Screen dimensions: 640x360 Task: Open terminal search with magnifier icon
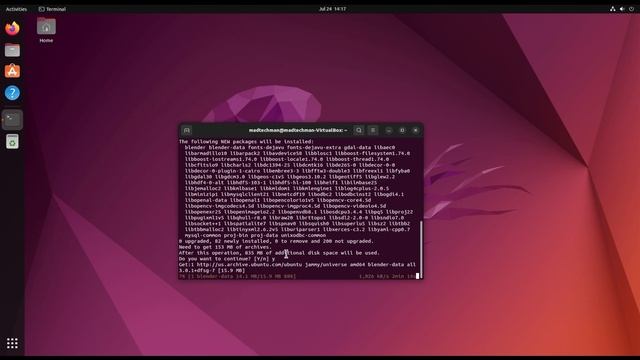[x=359, y=130]
